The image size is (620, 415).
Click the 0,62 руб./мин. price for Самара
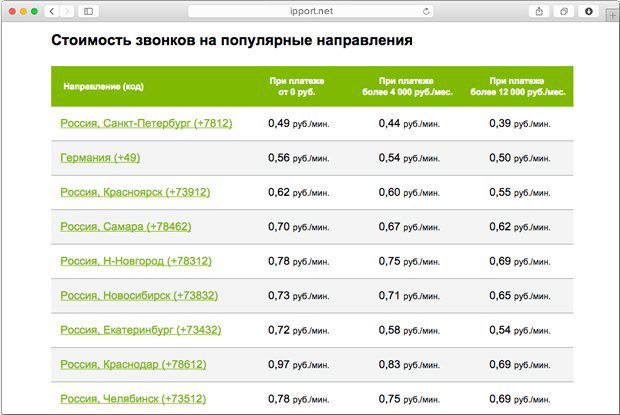520,226
